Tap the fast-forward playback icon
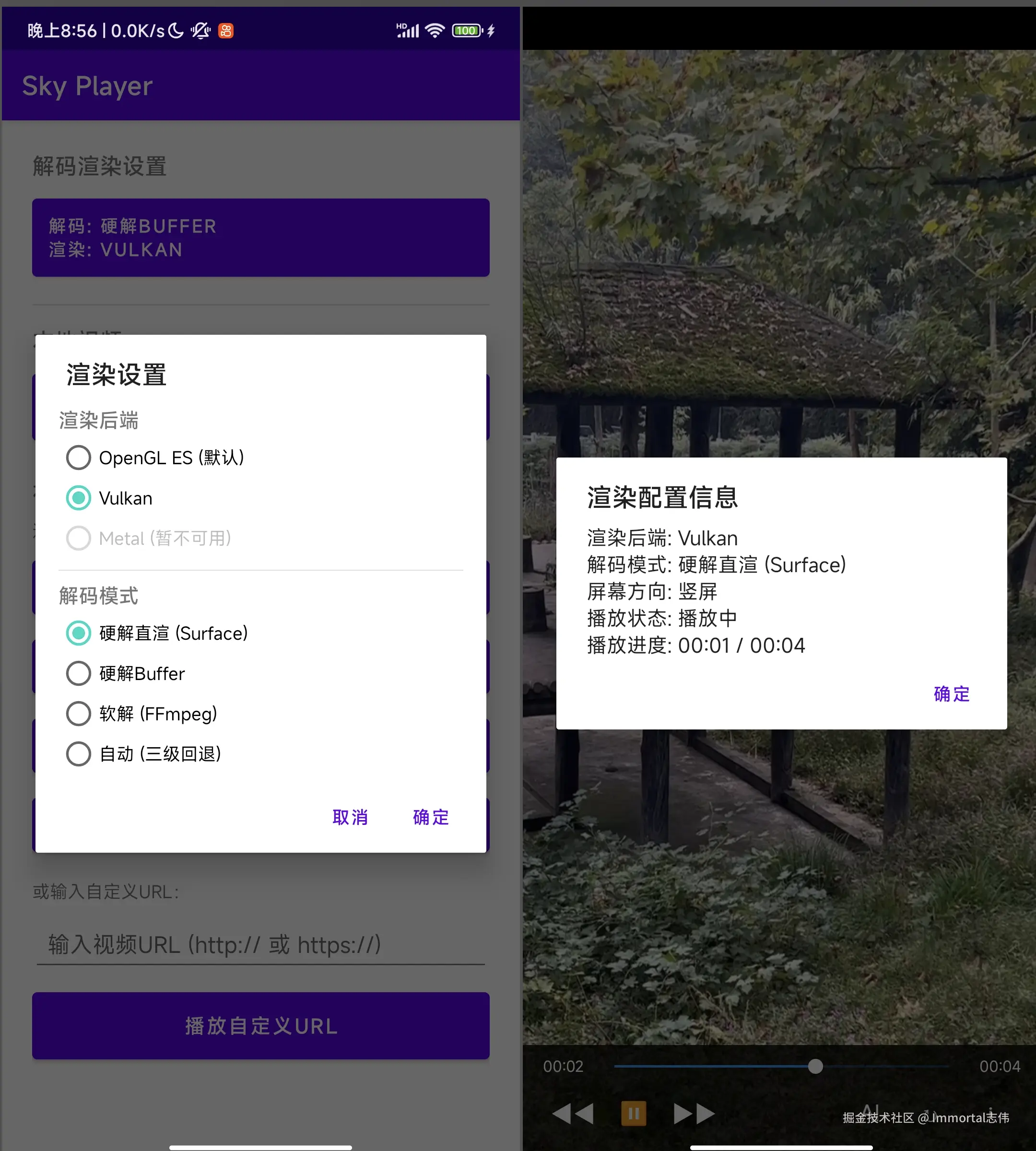The width and height of the screenshot is (1036, 1151). click(694, 1114)
